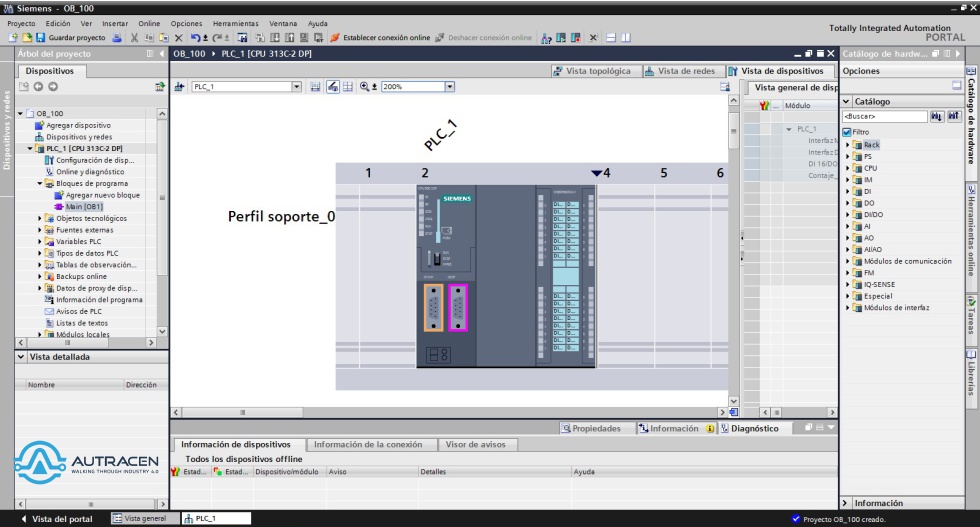Viewport: 980px width, 527px height.
Task: Click the Redo arrow icon
Action: pos(216,38)
